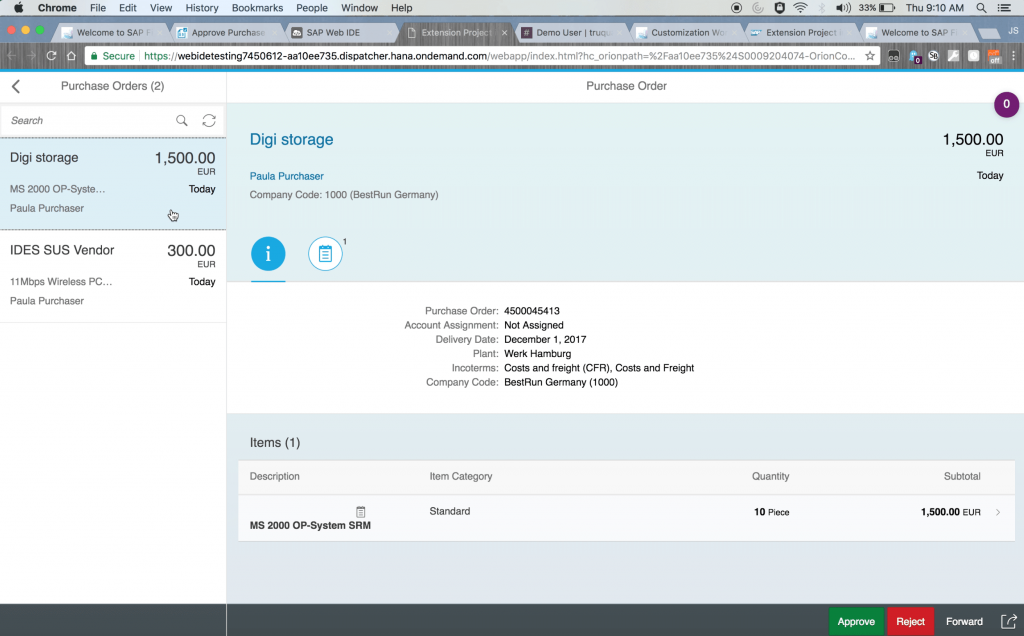Open the Window menu
This screenshot has width=1024, height=636.
(x=359, y=8)
